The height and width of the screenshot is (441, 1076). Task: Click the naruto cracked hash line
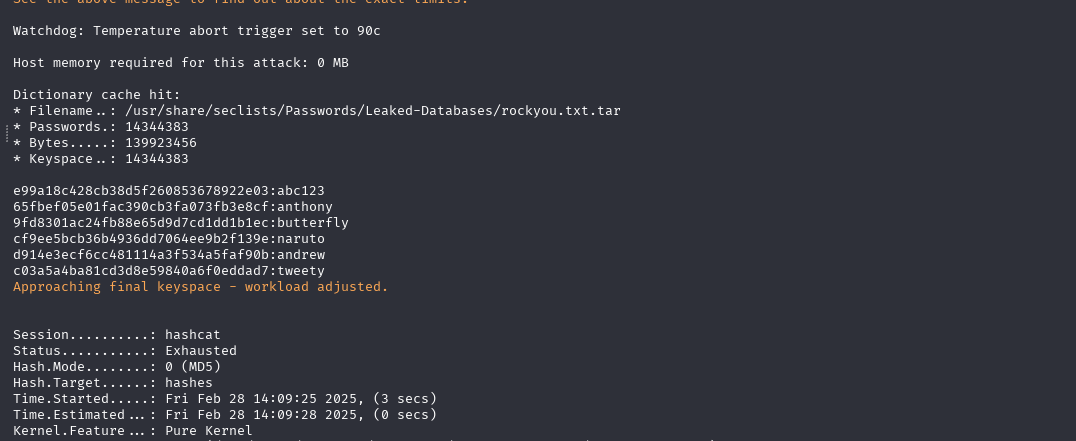tap(169, 239)
